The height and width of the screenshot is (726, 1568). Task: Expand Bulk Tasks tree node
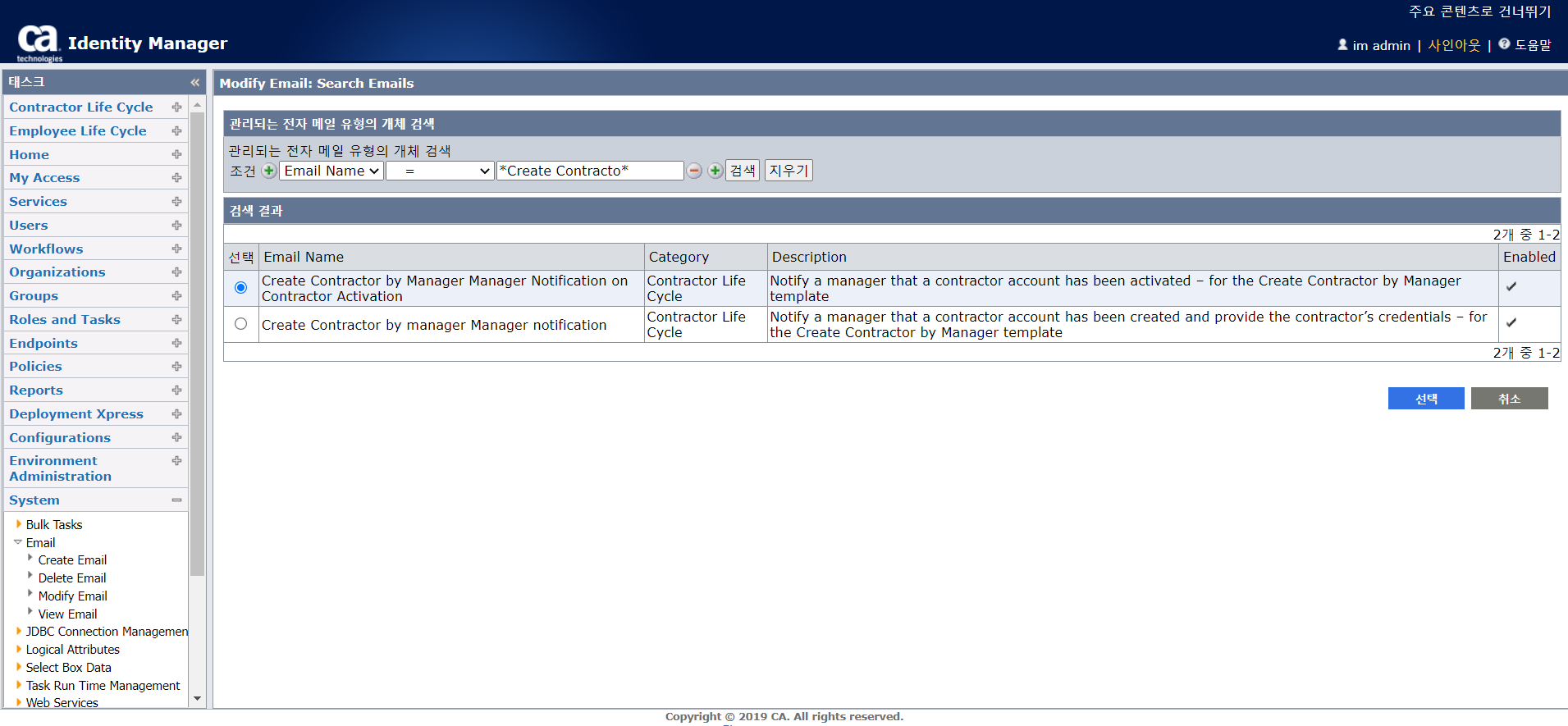pos(19,524)
